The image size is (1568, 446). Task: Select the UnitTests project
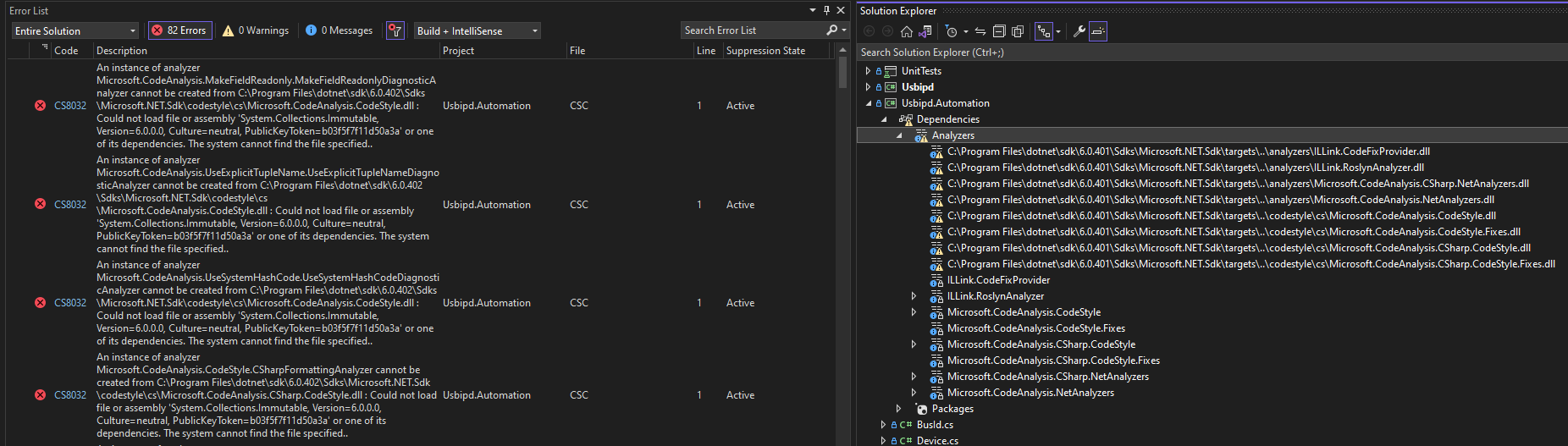(921, 71)
